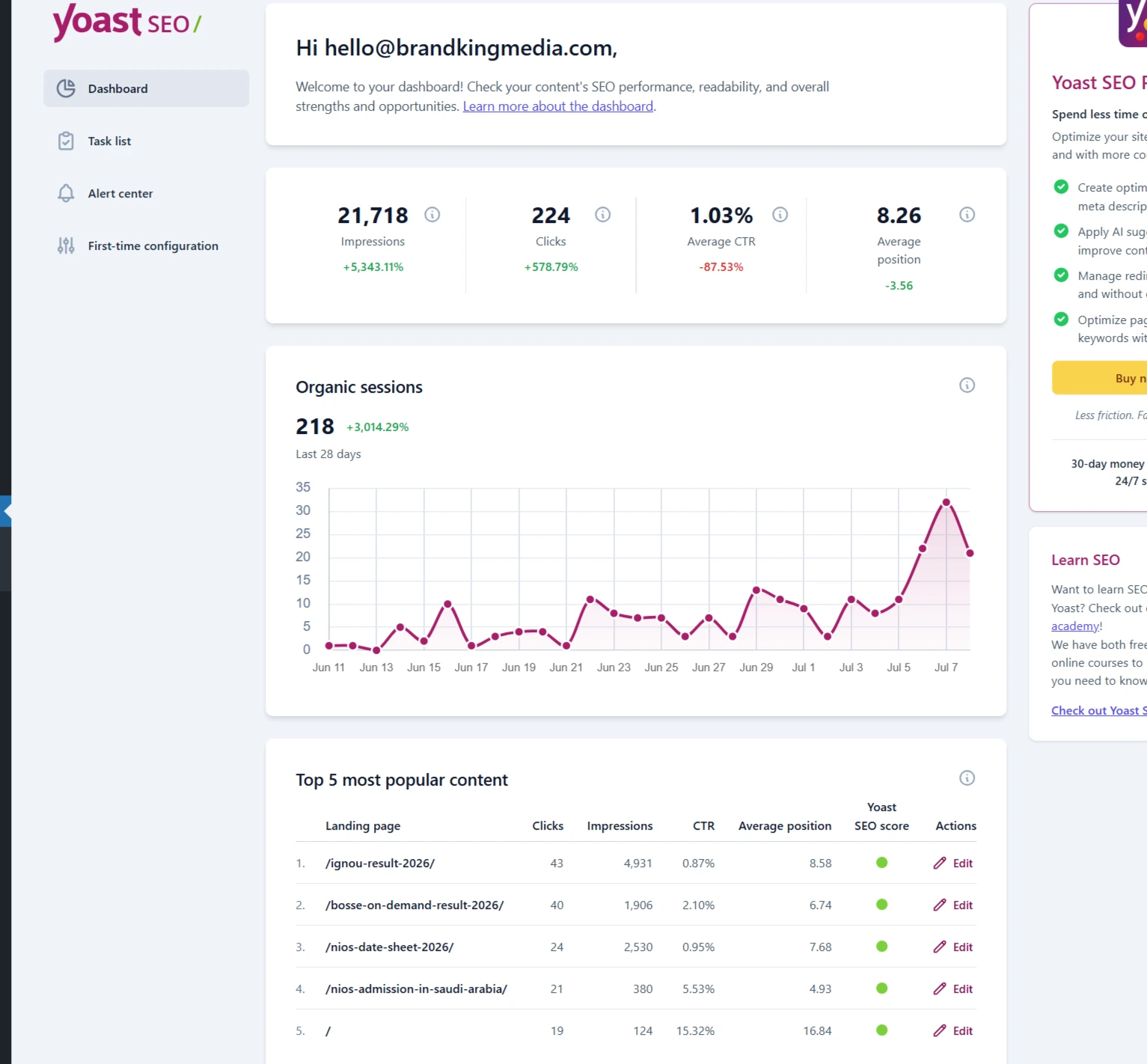
Task: Show info for Organic sessions chart
Action: (967, 385)
